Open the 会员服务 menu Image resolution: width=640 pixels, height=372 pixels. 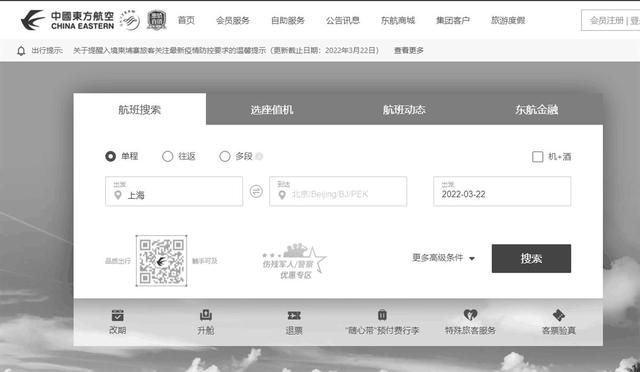[233, 20]
